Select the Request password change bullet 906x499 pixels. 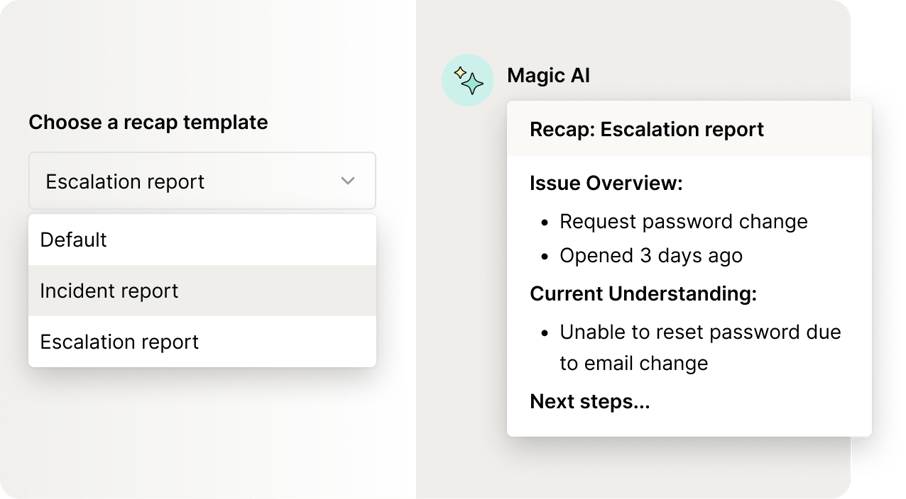[x=684, y=222]
